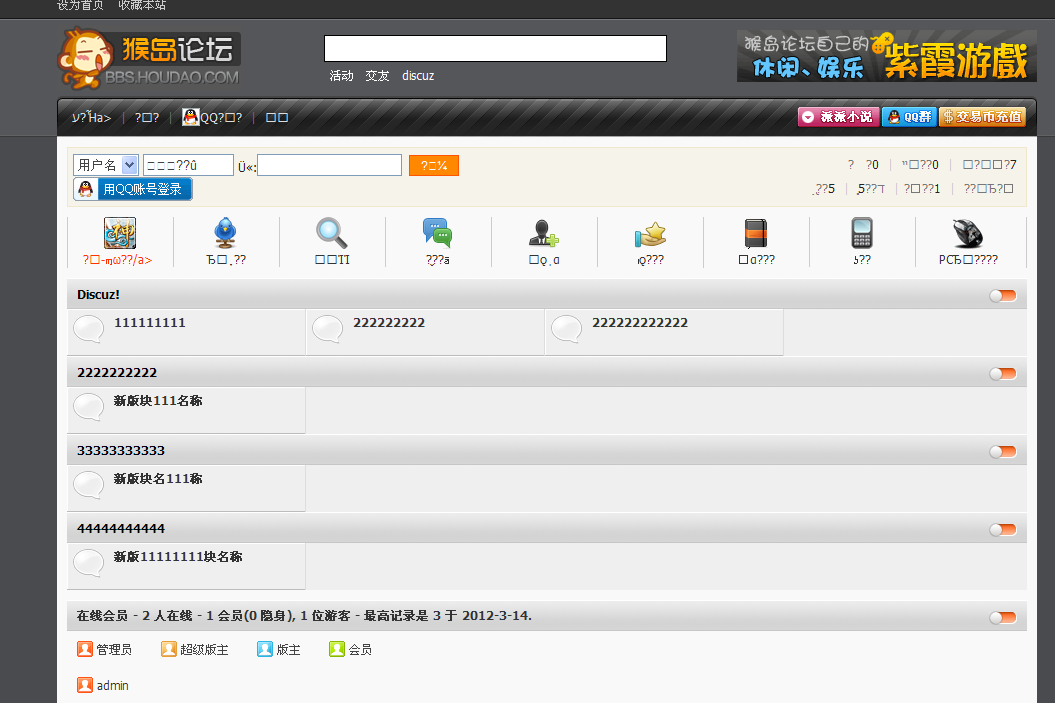Click the 交友 hot search link
The width and height of the screenshot is (1055, 703).
coord(377,76)
